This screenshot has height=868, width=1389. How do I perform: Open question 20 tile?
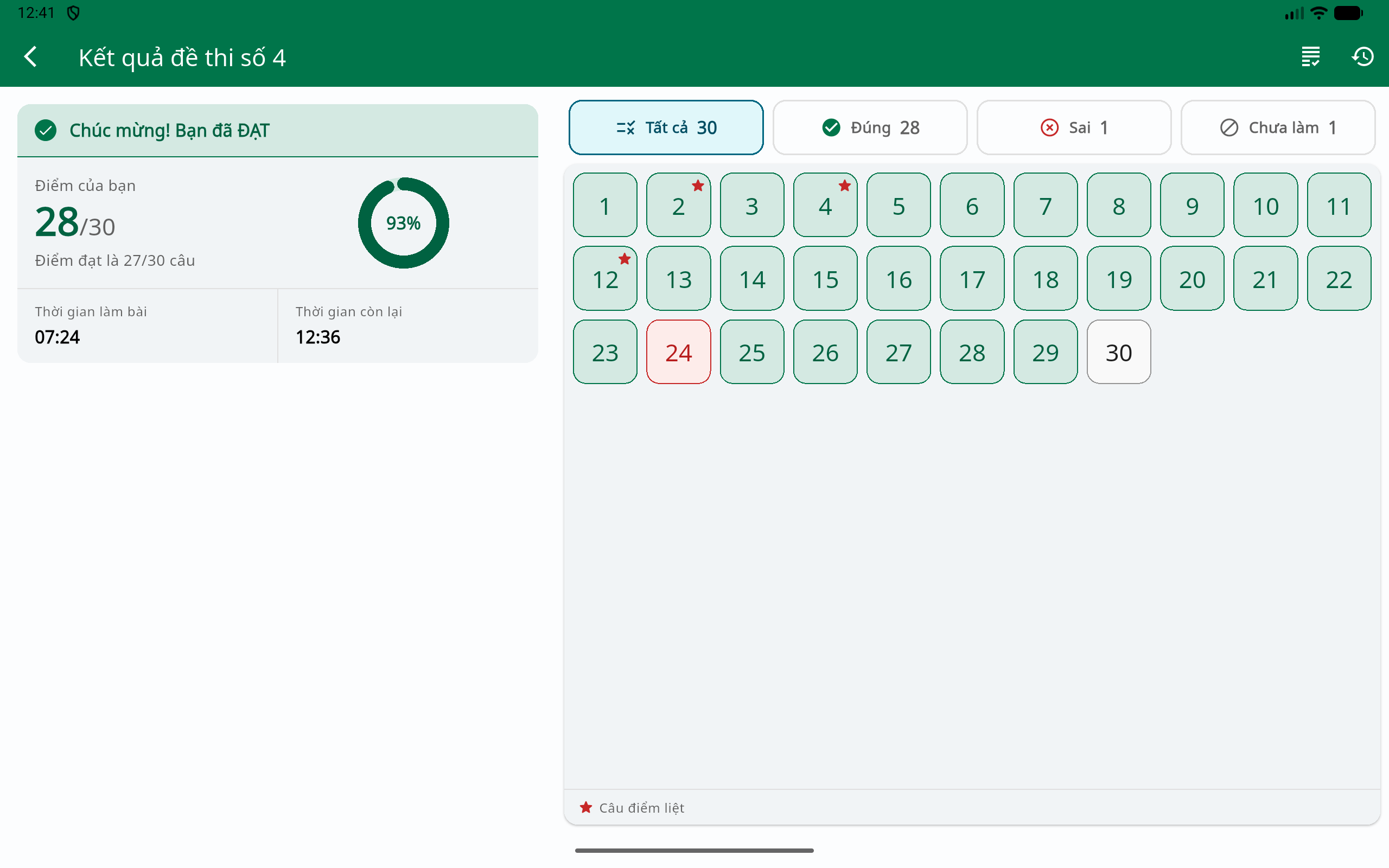[1192, 278]
